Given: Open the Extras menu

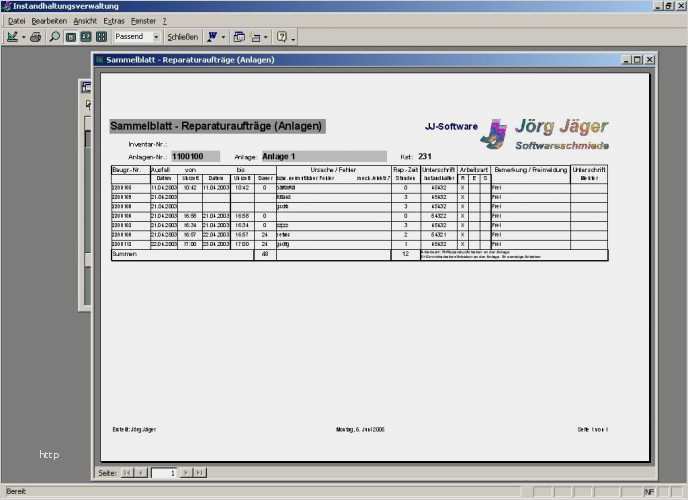Looking at the screenshot, I should coord(114,21).
